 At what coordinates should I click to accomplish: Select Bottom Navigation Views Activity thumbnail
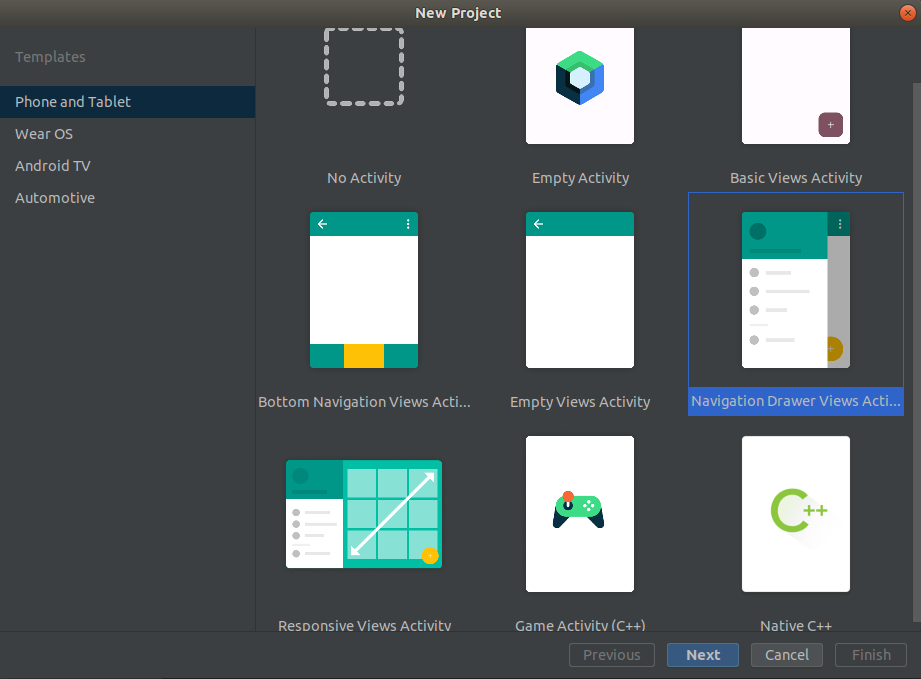(x=364, y=290)
